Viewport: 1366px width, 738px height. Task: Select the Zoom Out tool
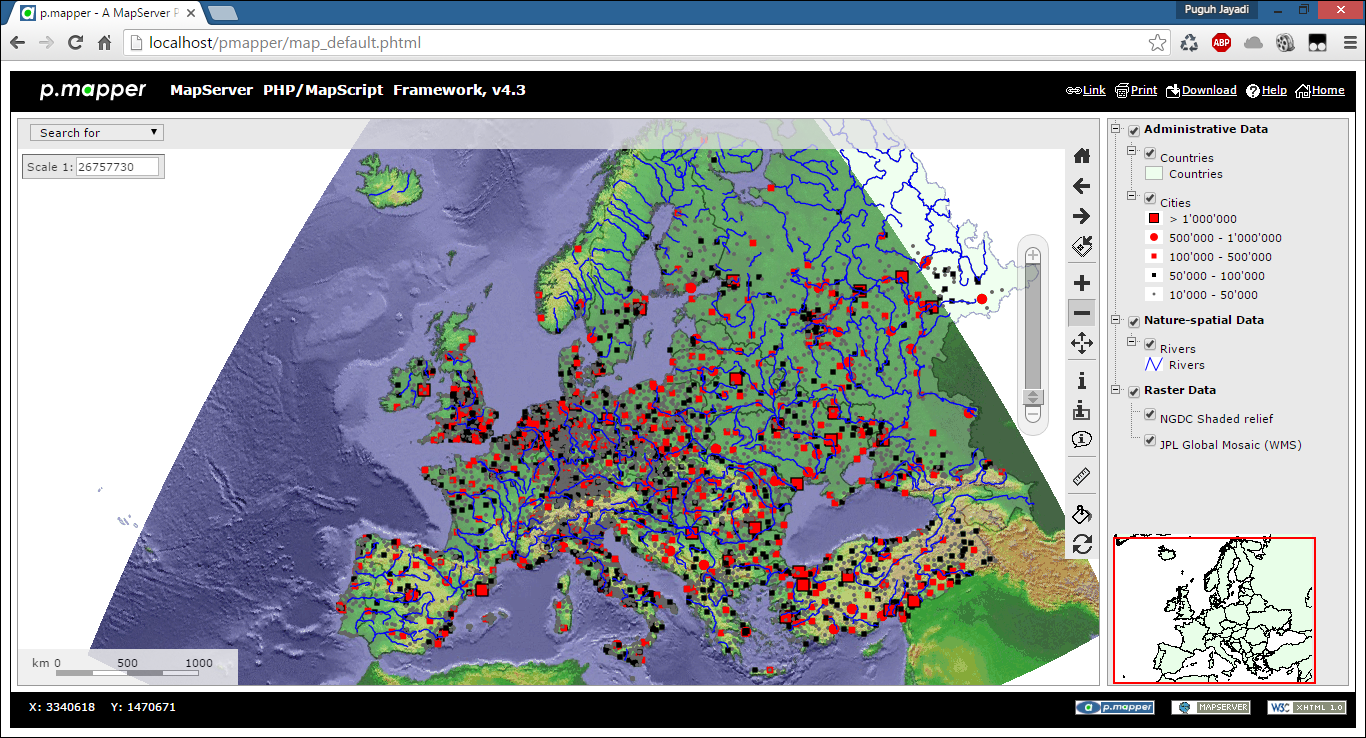point(1081,312)
